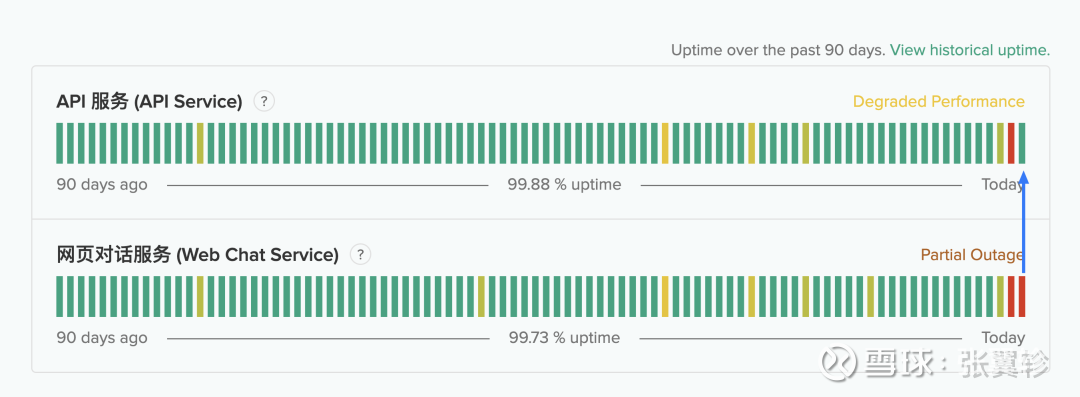Image resolution: width=1080 pixels, height=397 pixels.
Task: Click the Degraded Performance status label
Action: (x=939, y=101)
